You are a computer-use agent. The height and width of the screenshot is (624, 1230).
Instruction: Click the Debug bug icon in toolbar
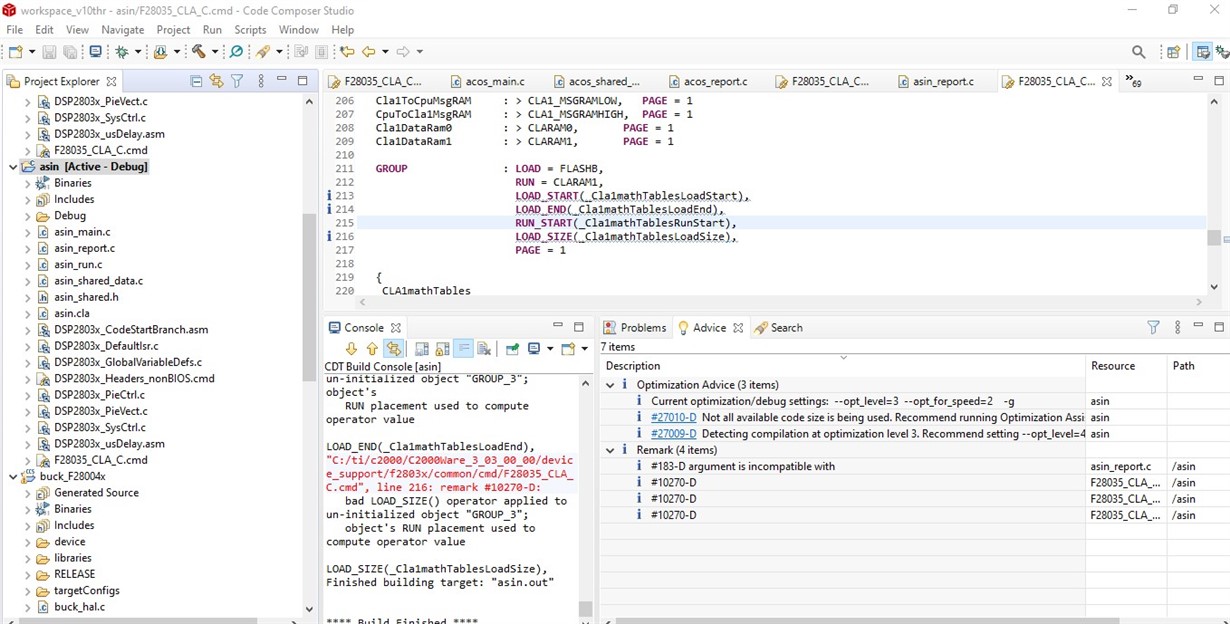point(122,52)
